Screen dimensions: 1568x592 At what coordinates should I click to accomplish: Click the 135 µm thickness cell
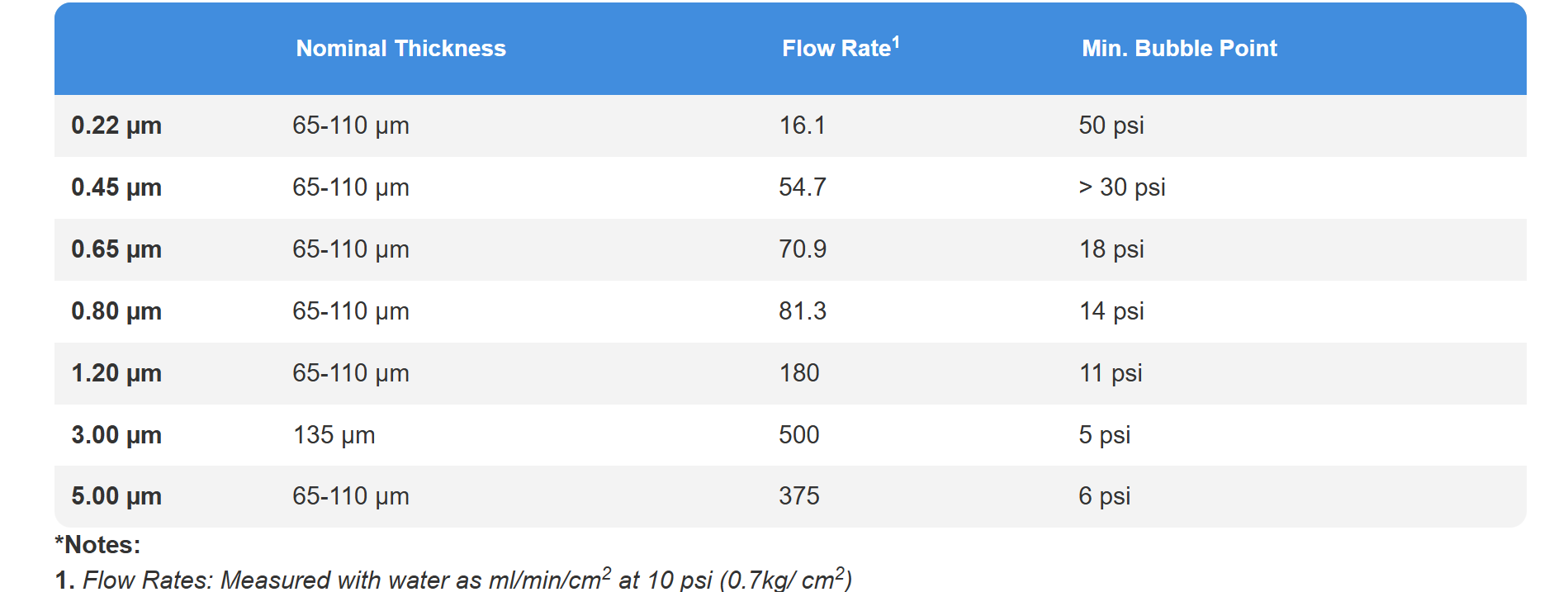pos(334,435)
